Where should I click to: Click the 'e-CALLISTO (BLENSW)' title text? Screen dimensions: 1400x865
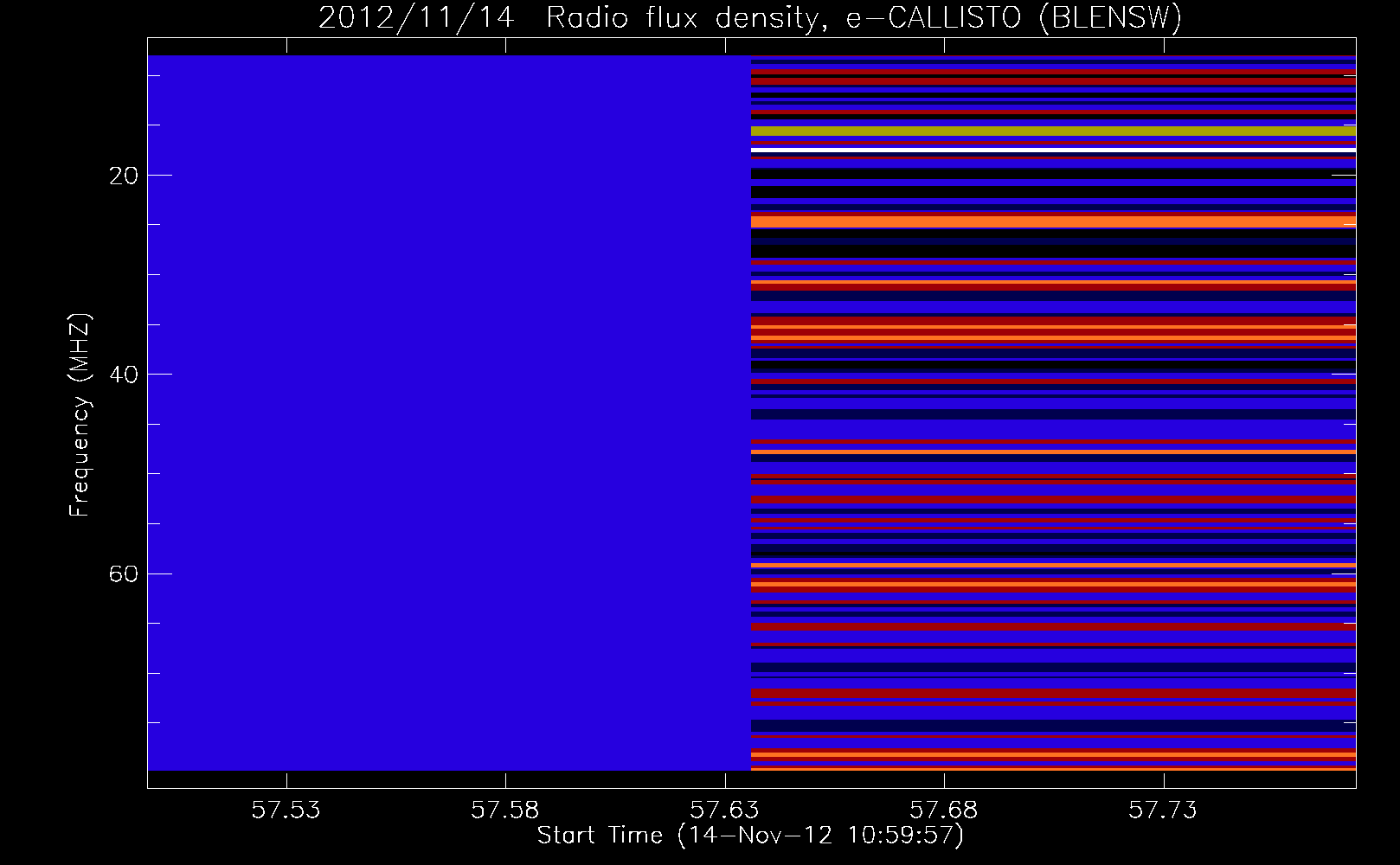click(1014, 17)
